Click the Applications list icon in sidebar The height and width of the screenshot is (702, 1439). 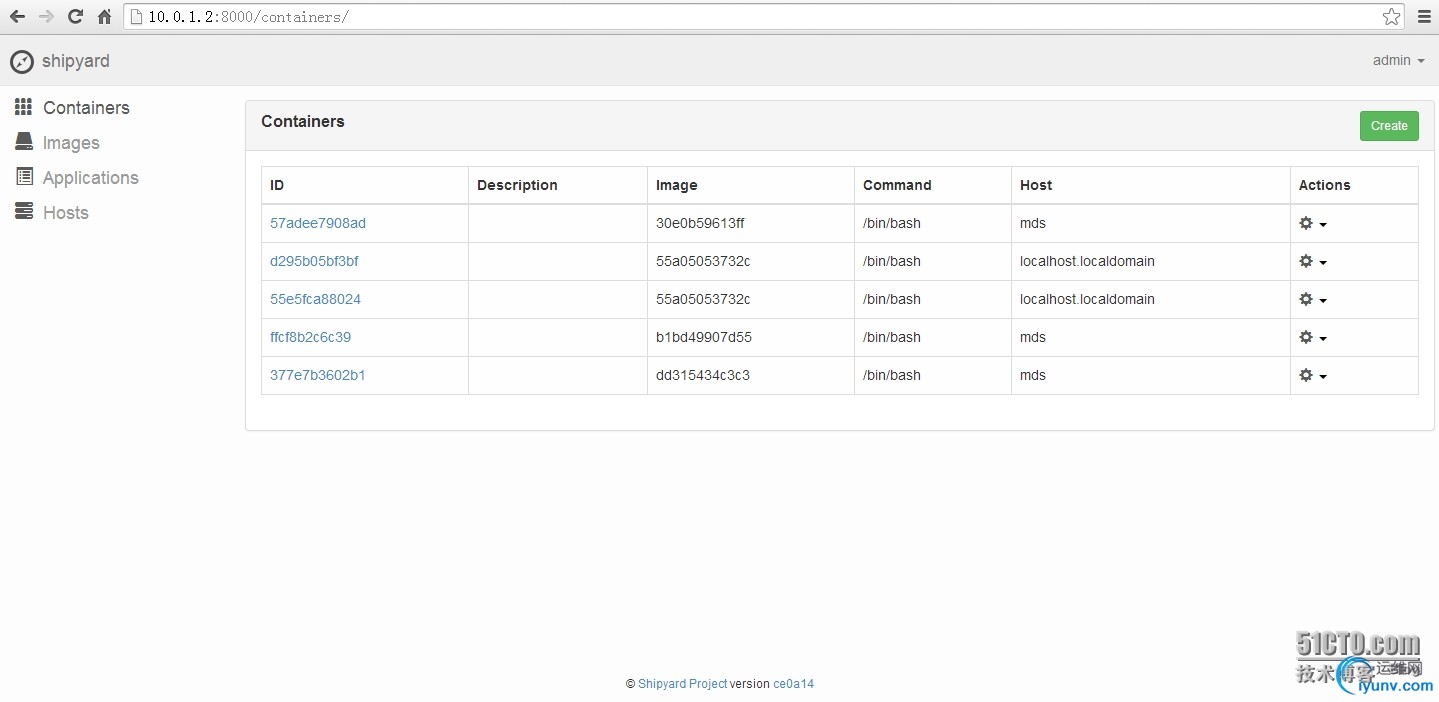point(24,177)
